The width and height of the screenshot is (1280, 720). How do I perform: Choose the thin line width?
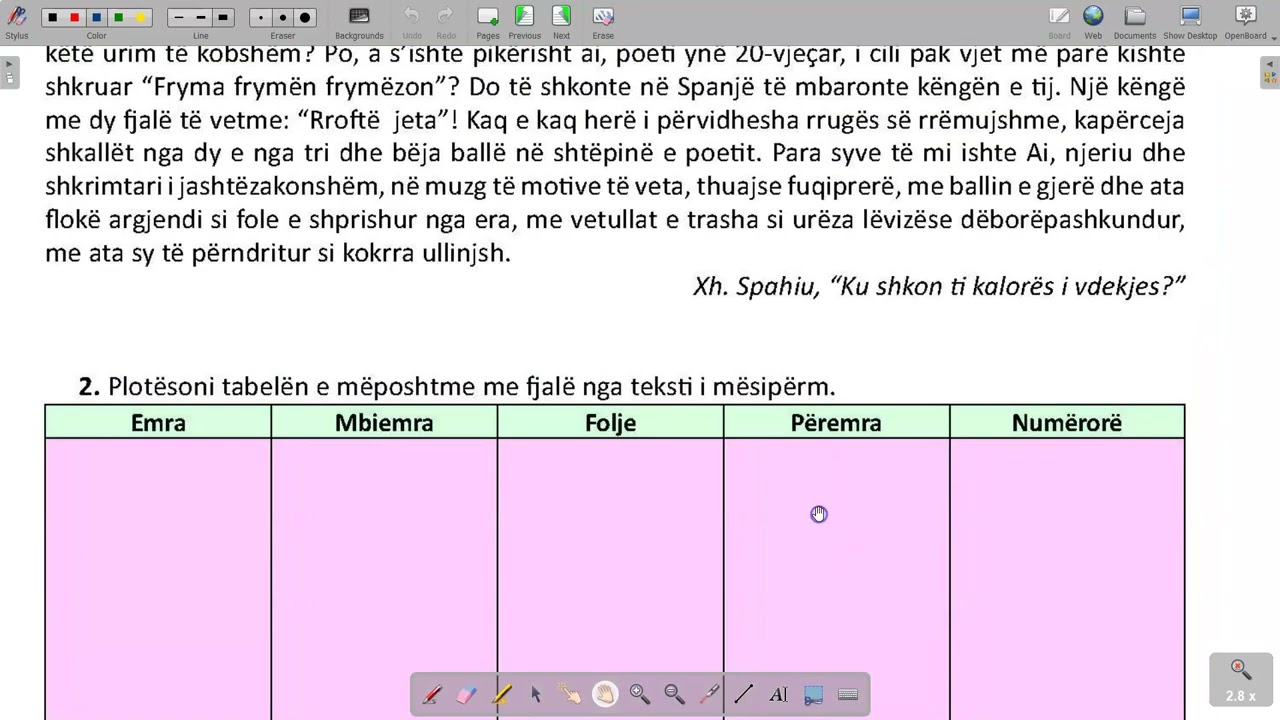[x=179, y=17]
